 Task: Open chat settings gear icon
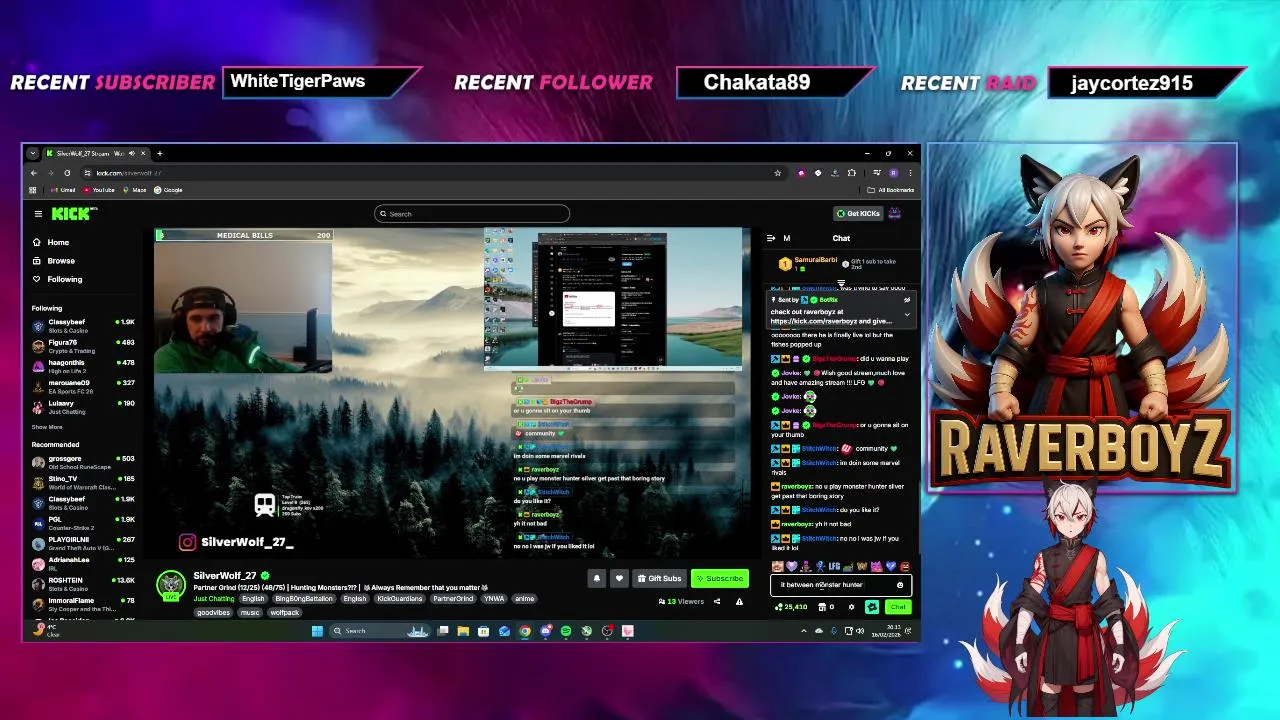pos(852,607)
